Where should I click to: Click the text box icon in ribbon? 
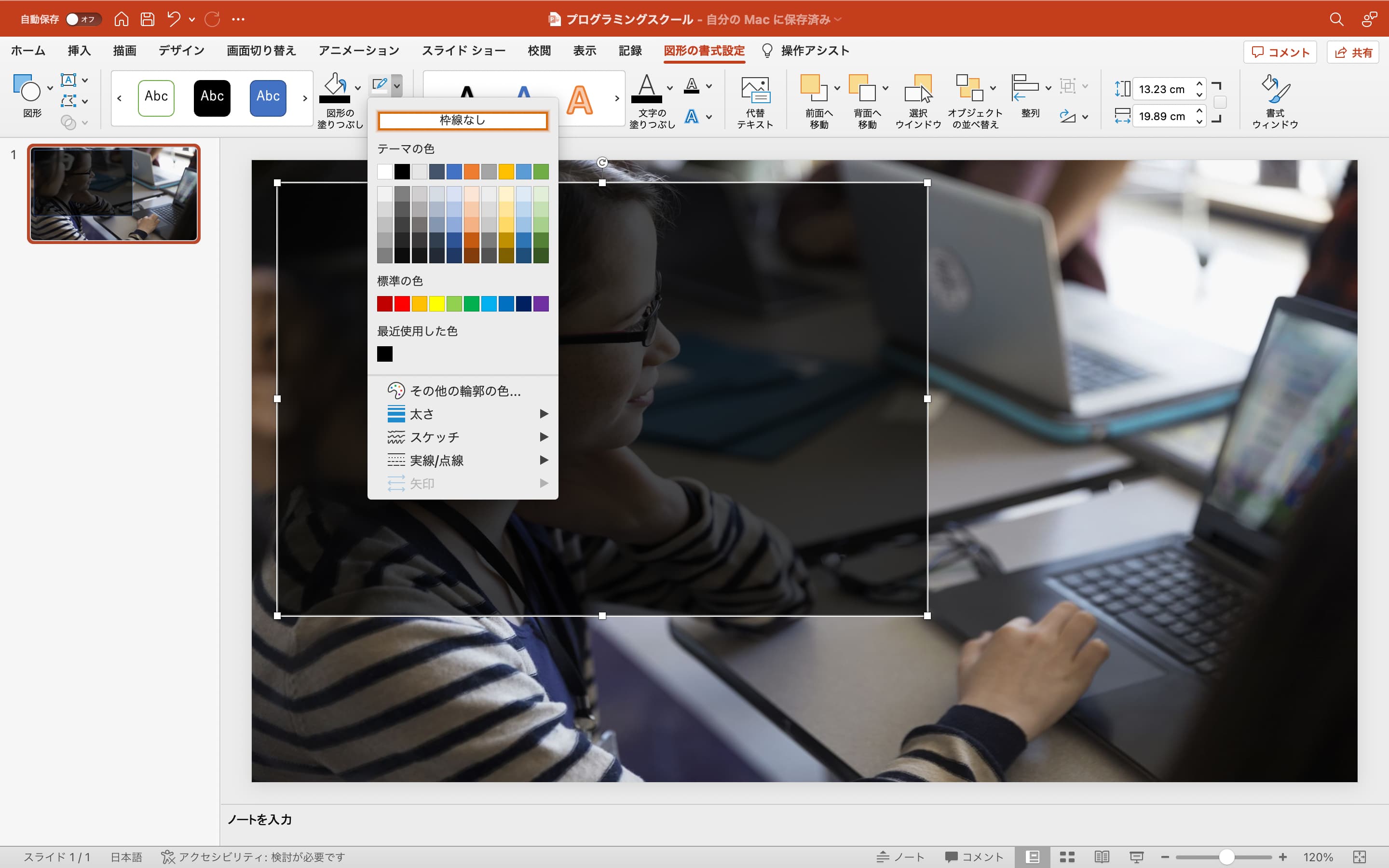[68, 80]
